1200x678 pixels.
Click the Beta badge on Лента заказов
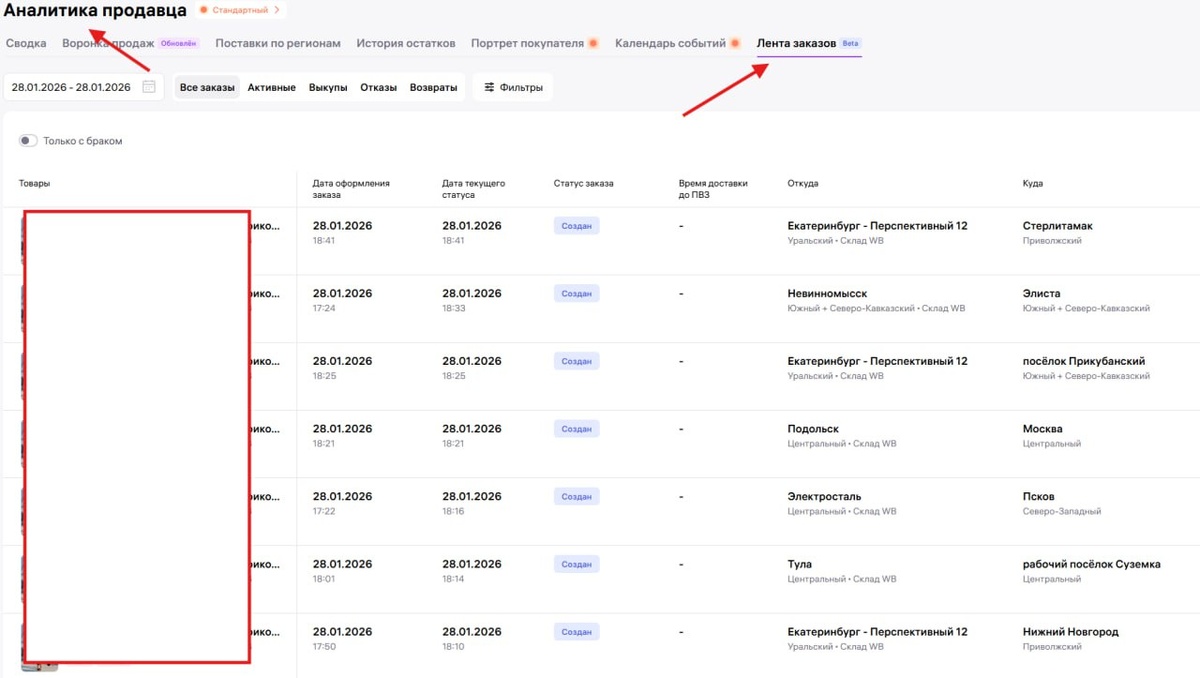[850, 44]
